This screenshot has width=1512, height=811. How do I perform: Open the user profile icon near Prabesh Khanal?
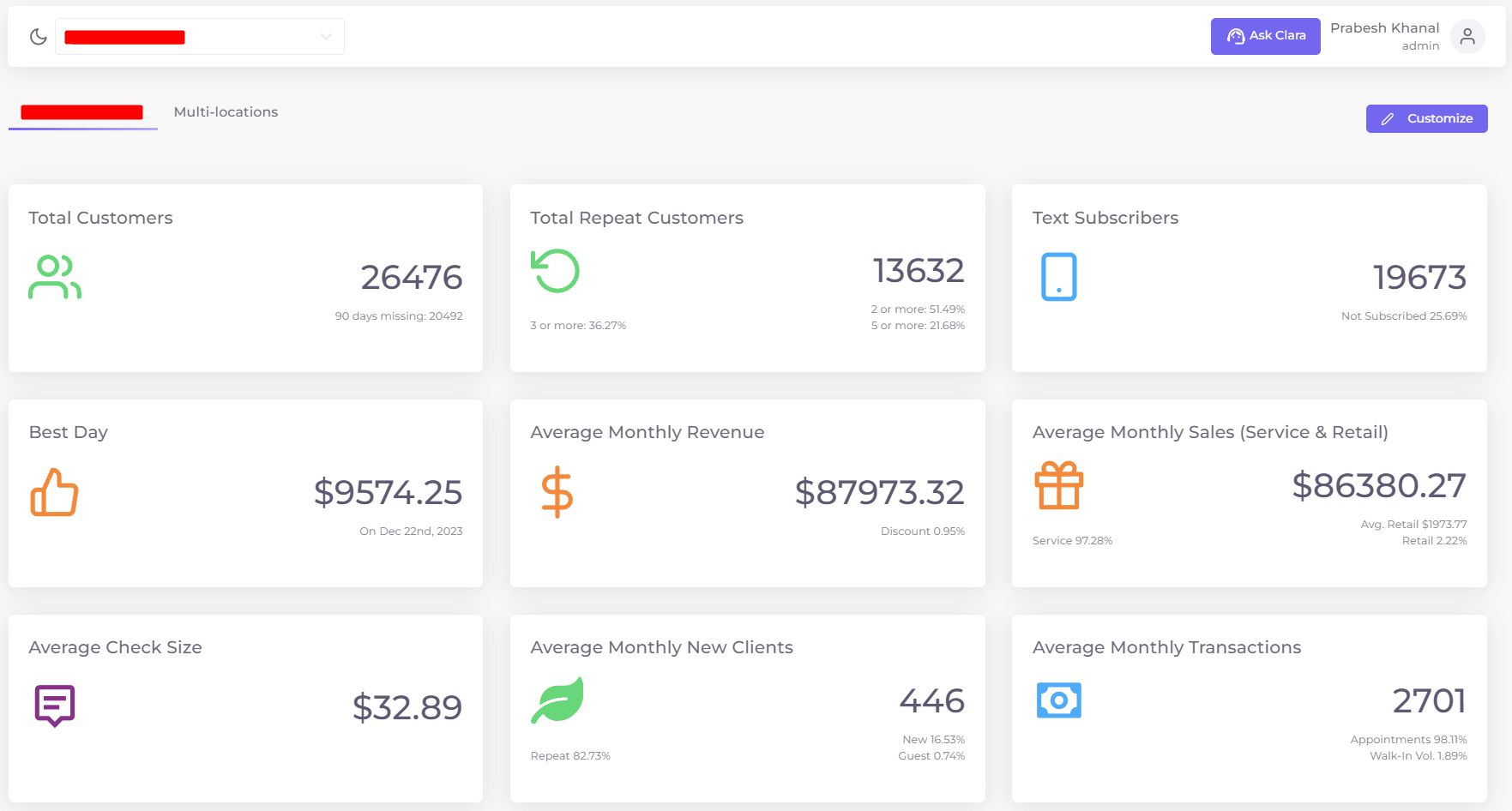[1467, 36]
